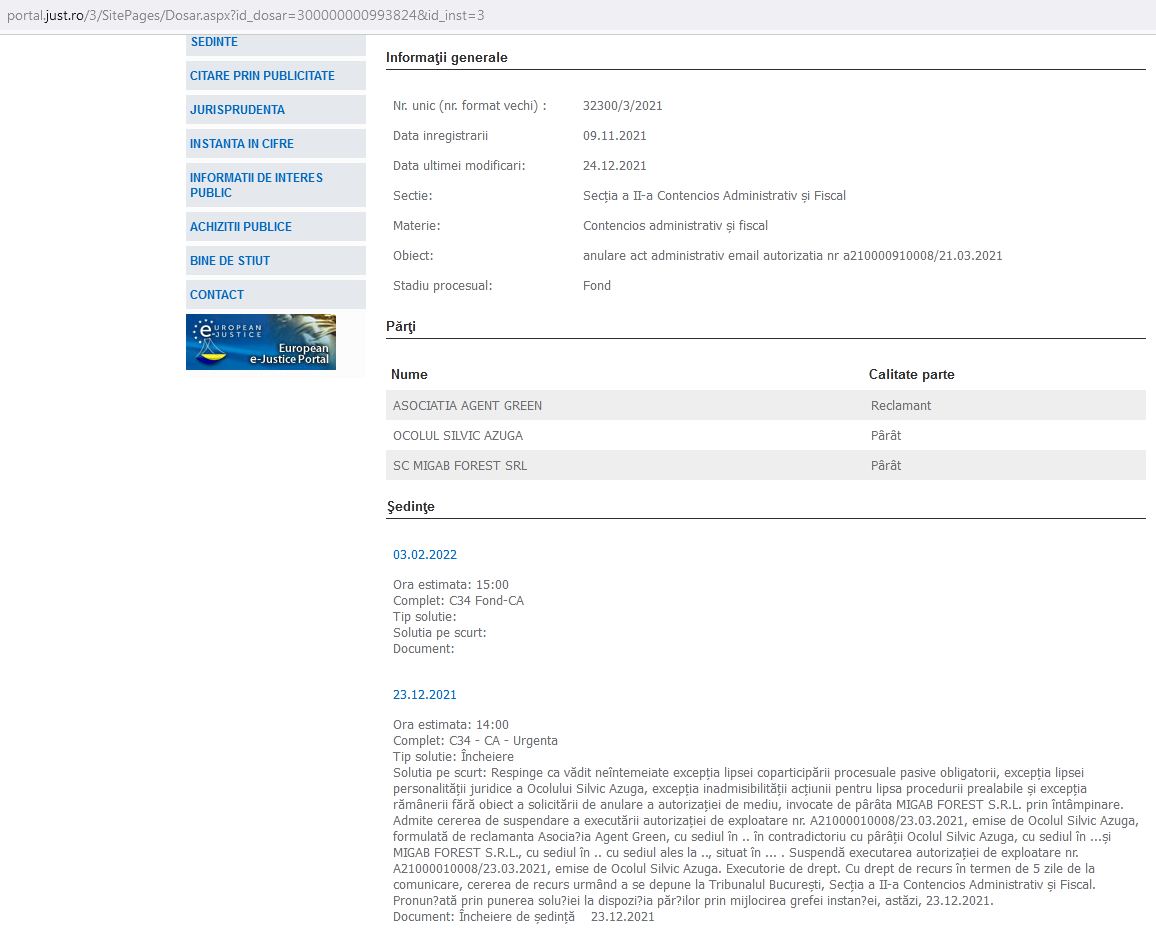
Task: Open the BINE DE STIUT page
Action: [230, 261]
